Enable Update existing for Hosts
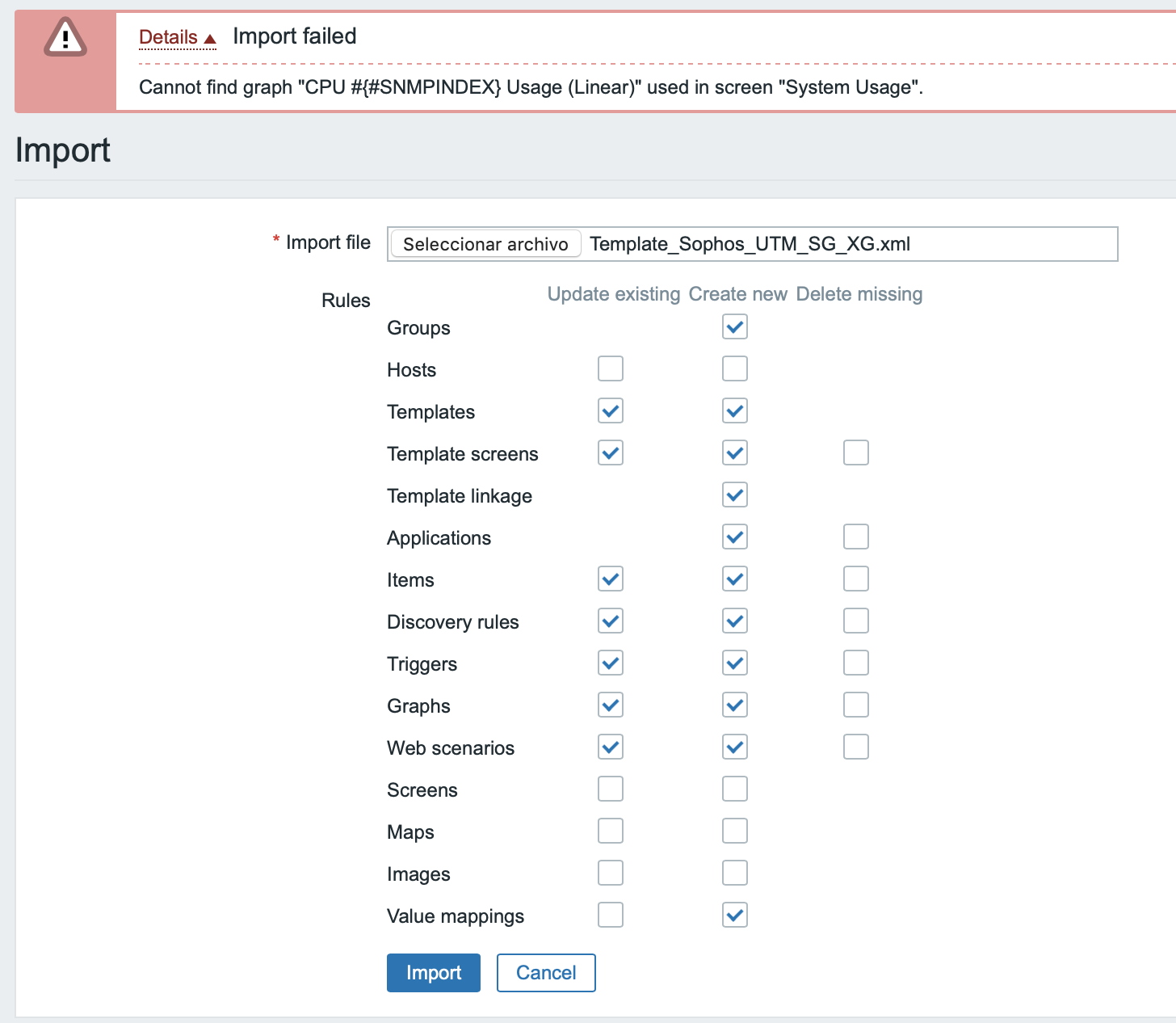1176x1023 pixels. click(x=611, y=369)
